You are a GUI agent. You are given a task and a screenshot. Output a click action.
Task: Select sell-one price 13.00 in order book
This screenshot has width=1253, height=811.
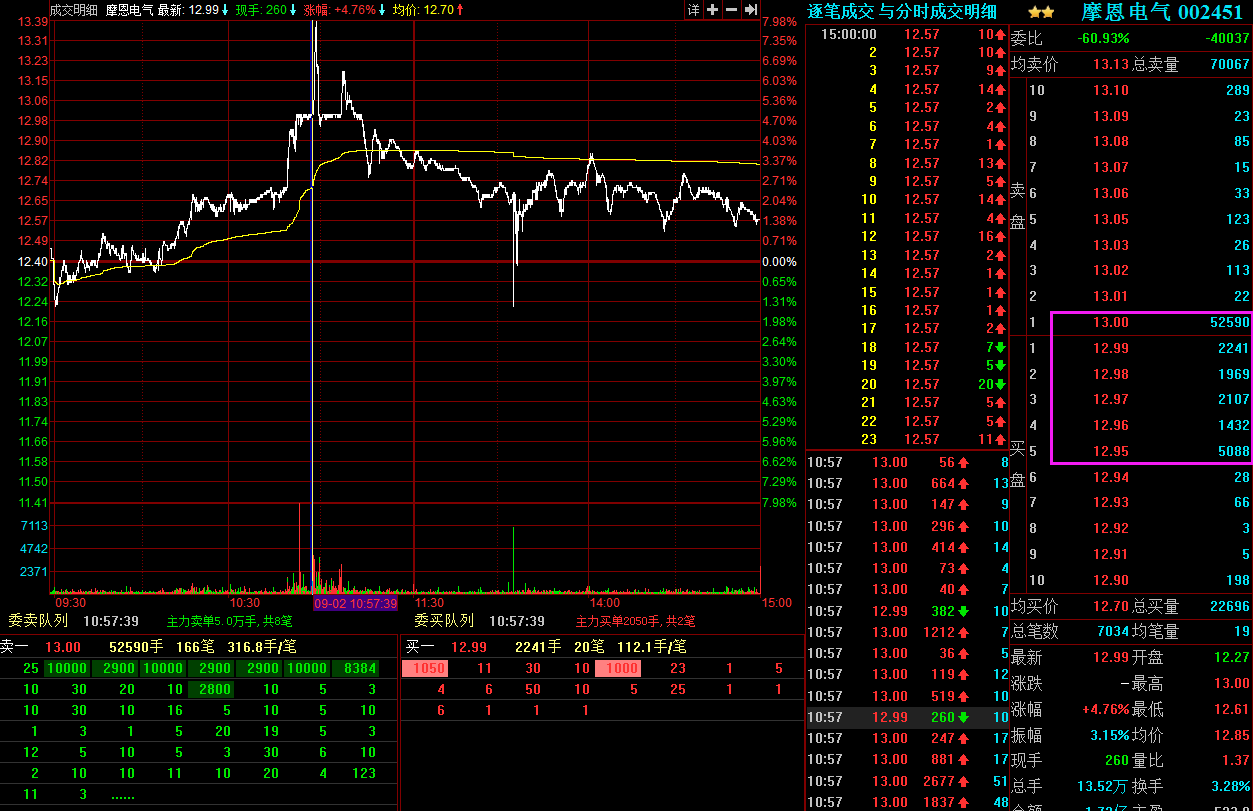pyautogui.click(x=1110, y=322)
